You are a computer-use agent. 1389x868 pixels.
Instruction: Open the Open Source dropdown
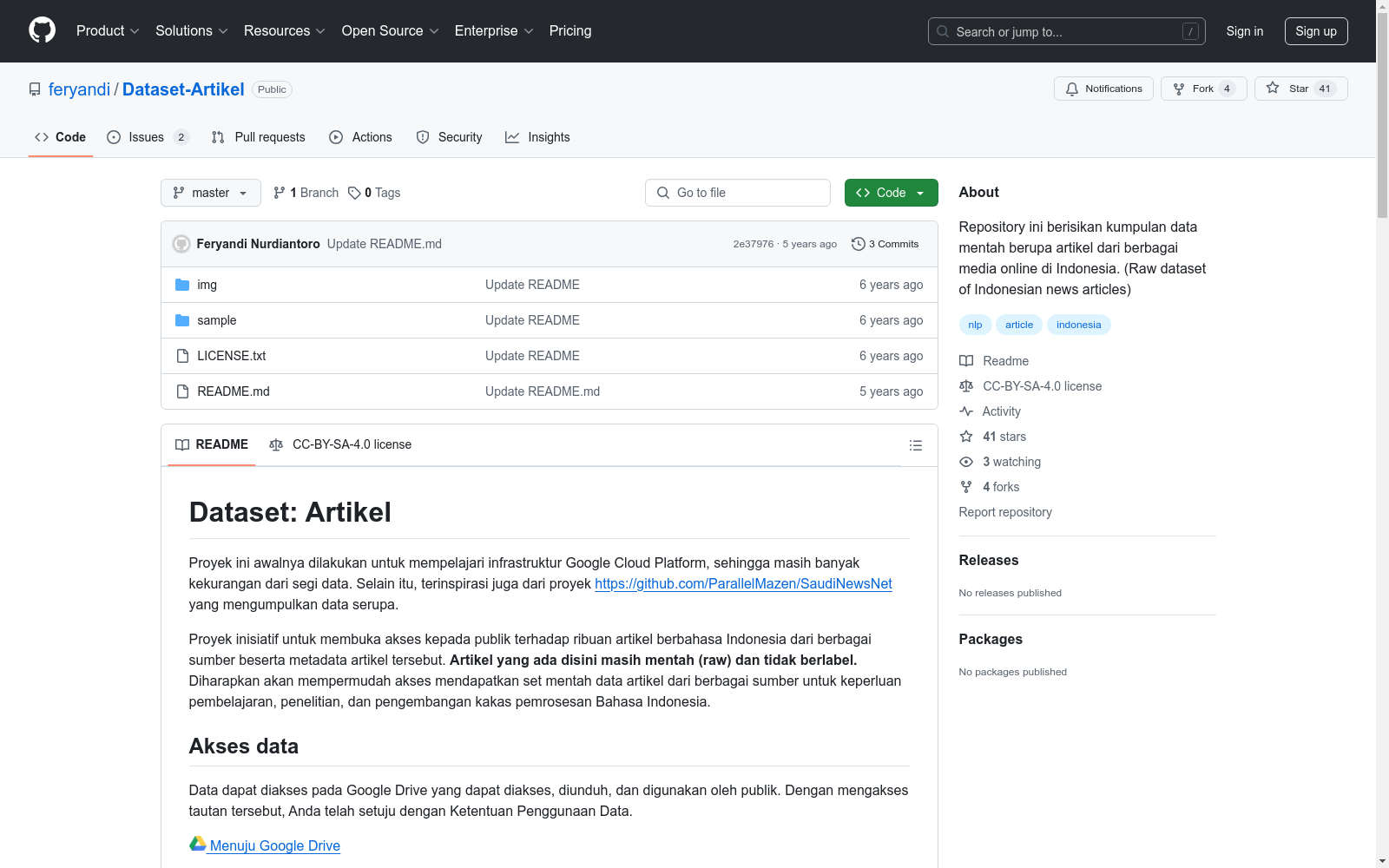(x=391, y=30)
